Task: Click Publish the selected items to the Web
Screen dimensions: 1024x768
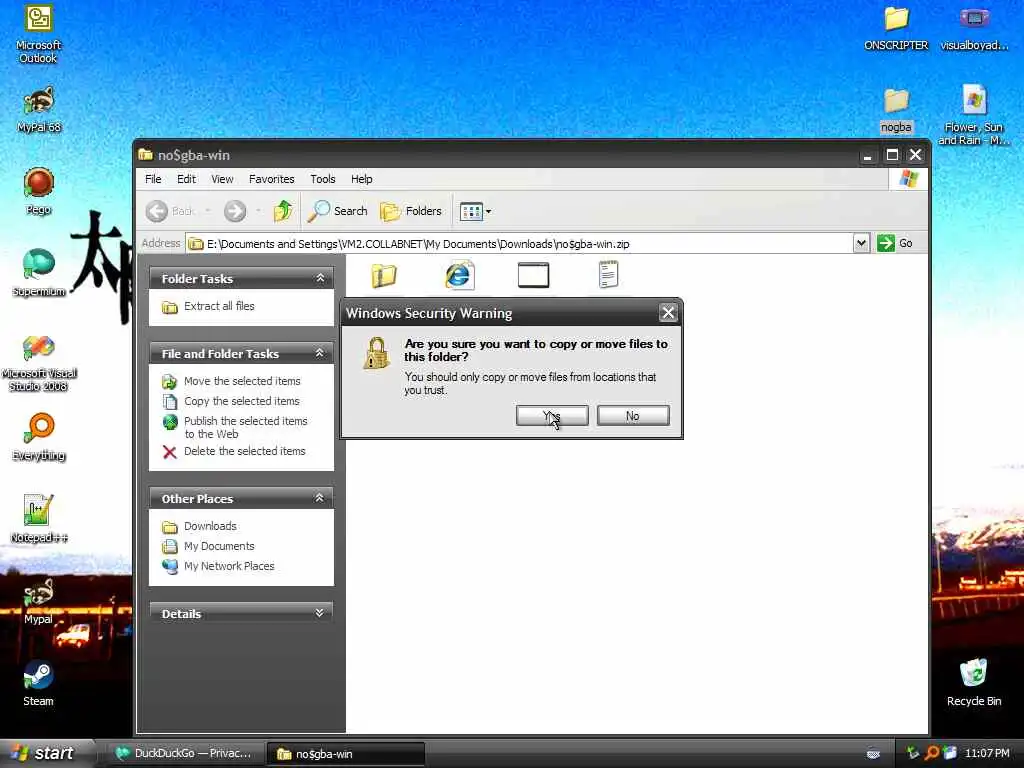Action: [235, 427]
